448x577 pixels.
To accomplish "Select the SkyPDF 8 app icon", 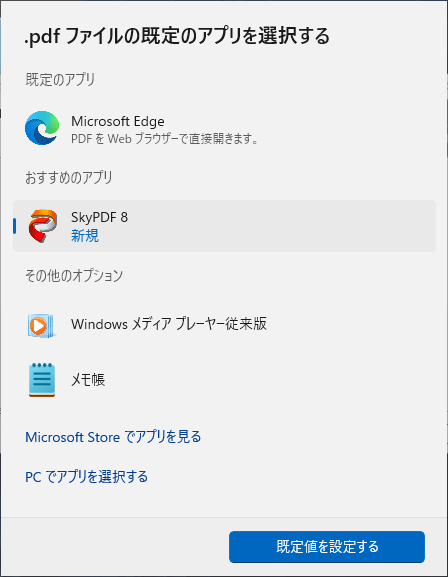I will coord(43,226).
